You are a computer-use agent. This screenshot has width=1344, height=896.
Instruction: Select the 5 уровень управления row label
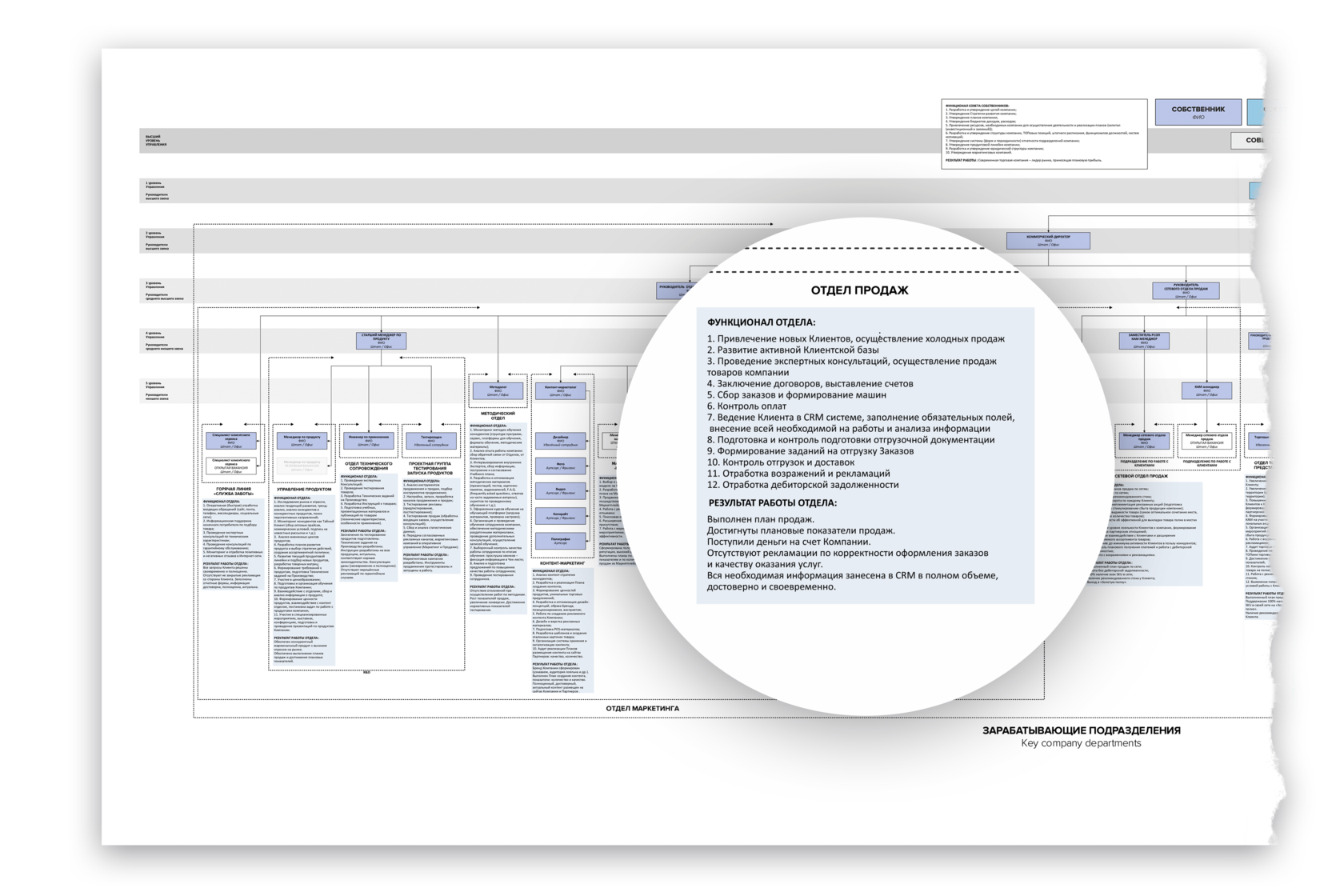pyautogui.click(x=157, y=391)
